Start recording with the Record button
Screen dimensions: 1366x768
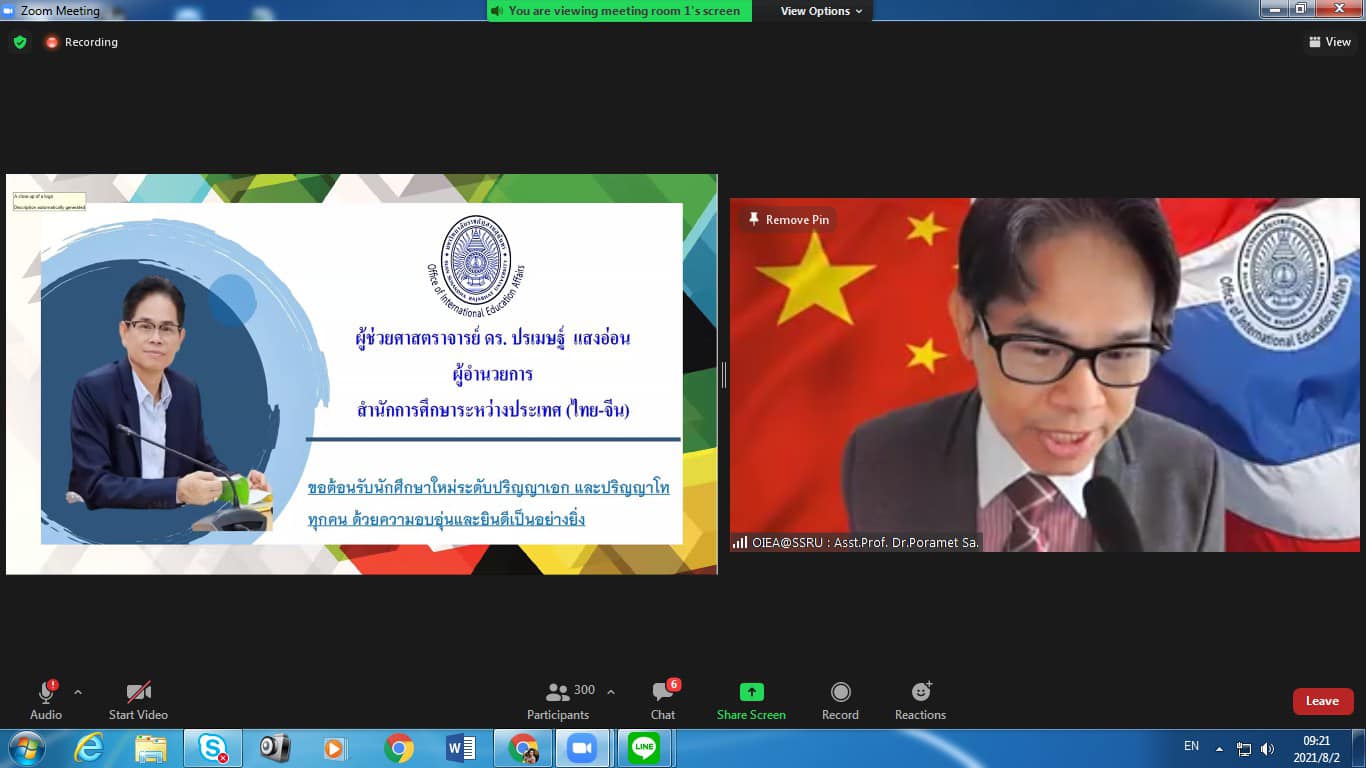840,700
